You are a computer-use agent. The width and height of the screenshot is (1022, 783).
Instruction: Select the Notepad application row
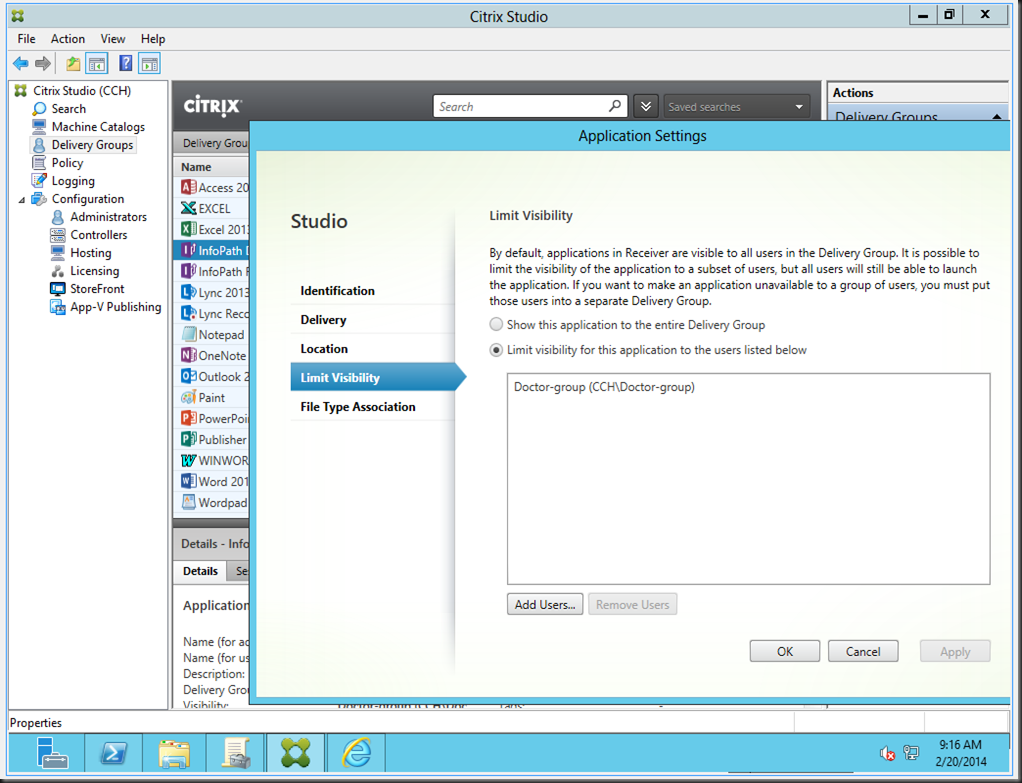point(211,334)
